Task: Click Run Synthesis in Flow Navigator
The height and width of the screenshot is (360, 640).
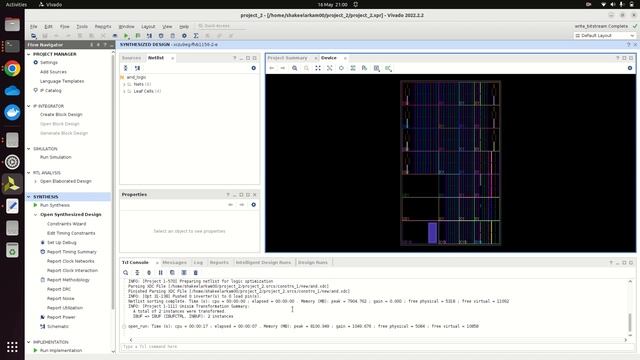Action: [55, 205]
